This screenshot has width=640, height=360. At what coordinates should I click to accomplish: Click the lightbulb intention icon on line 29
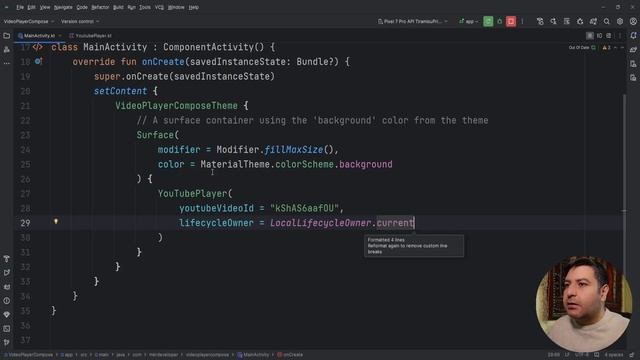(x=56, y=222)
